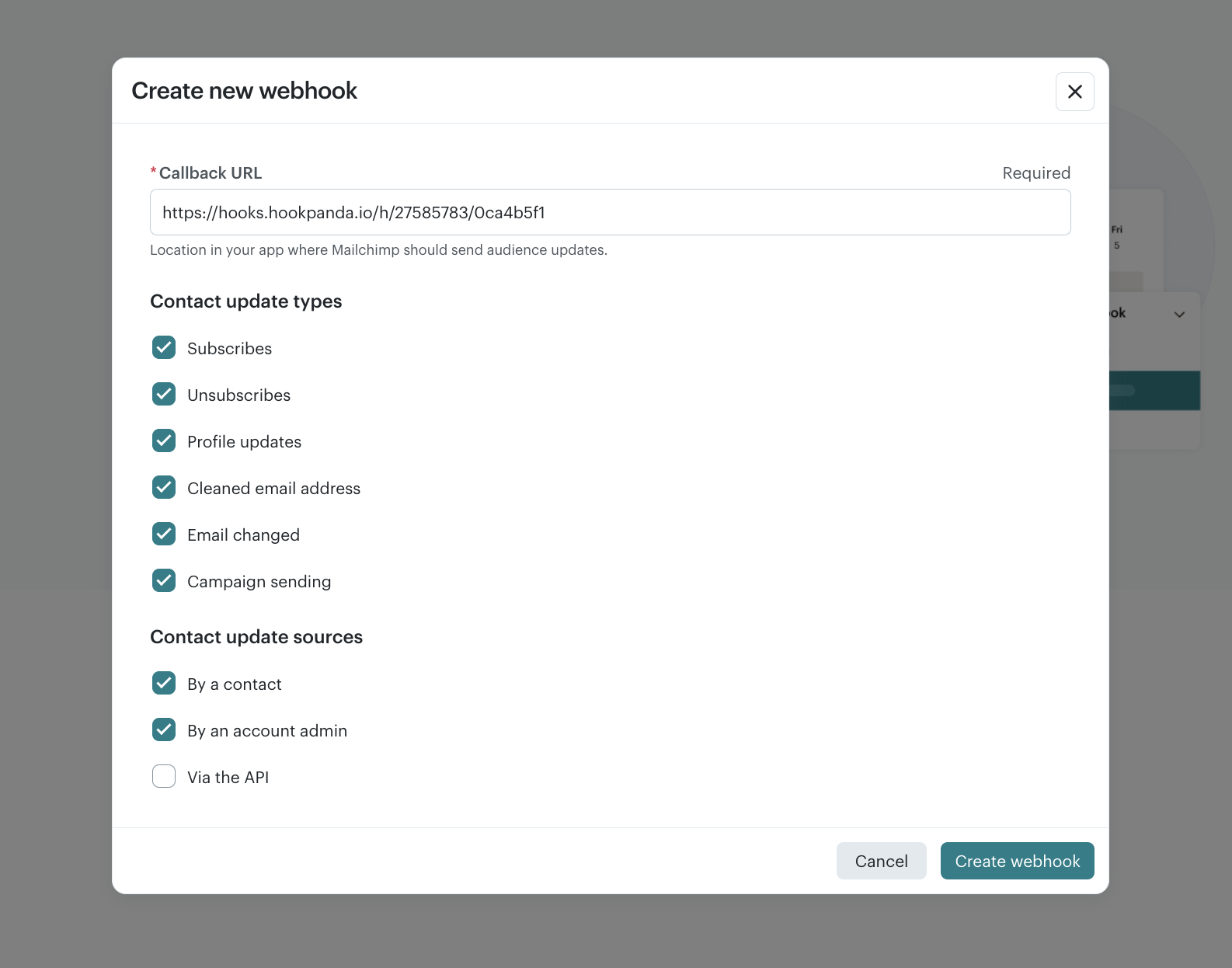Click the Create new webhook title
Image resolution: width=1232 pixels, height=968 pixels.
[x=244, y=90]
